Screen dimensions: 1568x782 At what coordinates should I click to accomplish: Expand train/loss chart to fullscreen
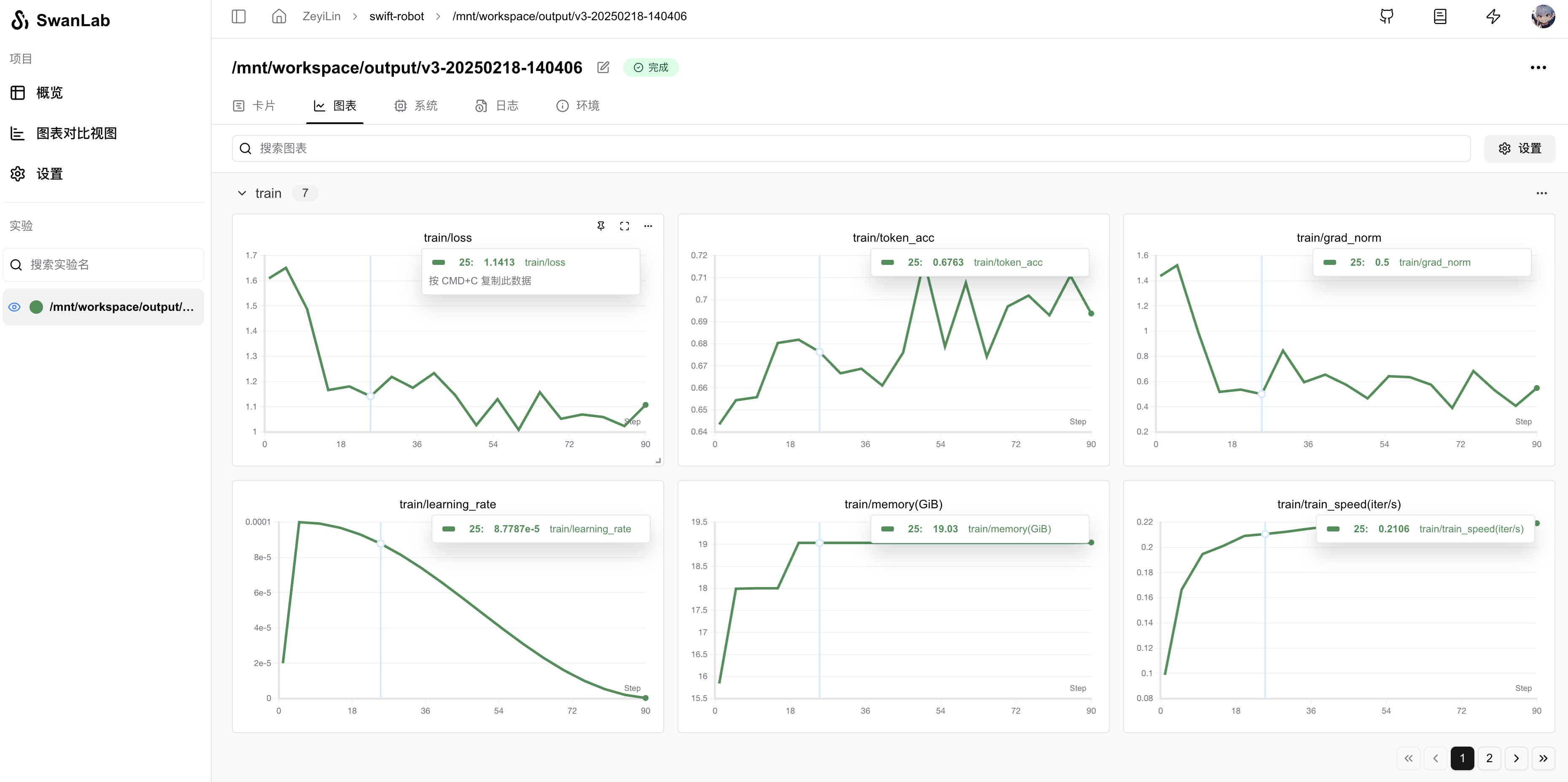[x=624, y=226]
